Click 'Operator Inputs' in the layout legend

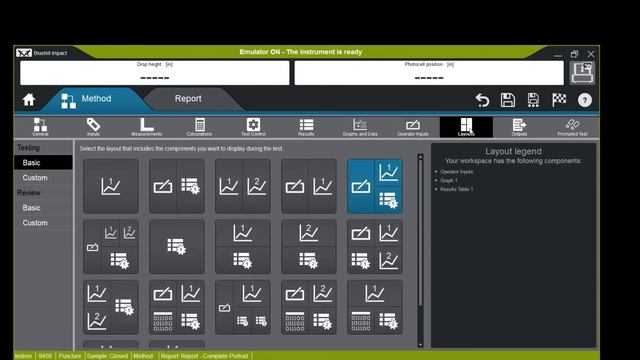coord(456,172)
